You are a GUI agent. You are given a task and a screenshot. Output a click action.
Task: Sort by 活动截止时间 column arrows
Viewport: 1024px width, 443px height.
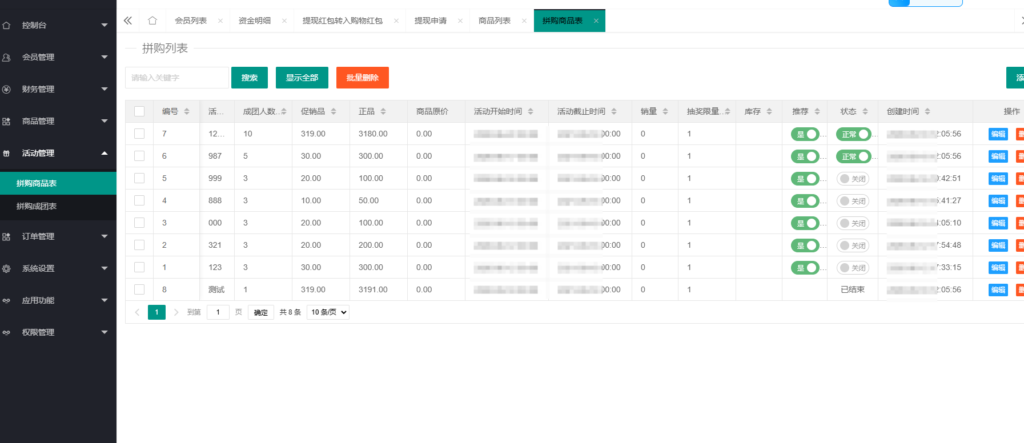[614, 112]
